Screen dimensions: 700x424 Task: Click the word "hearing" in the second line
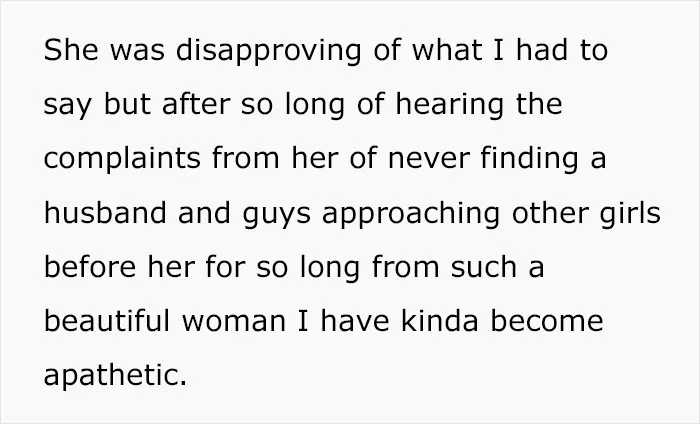coord(450,104)
